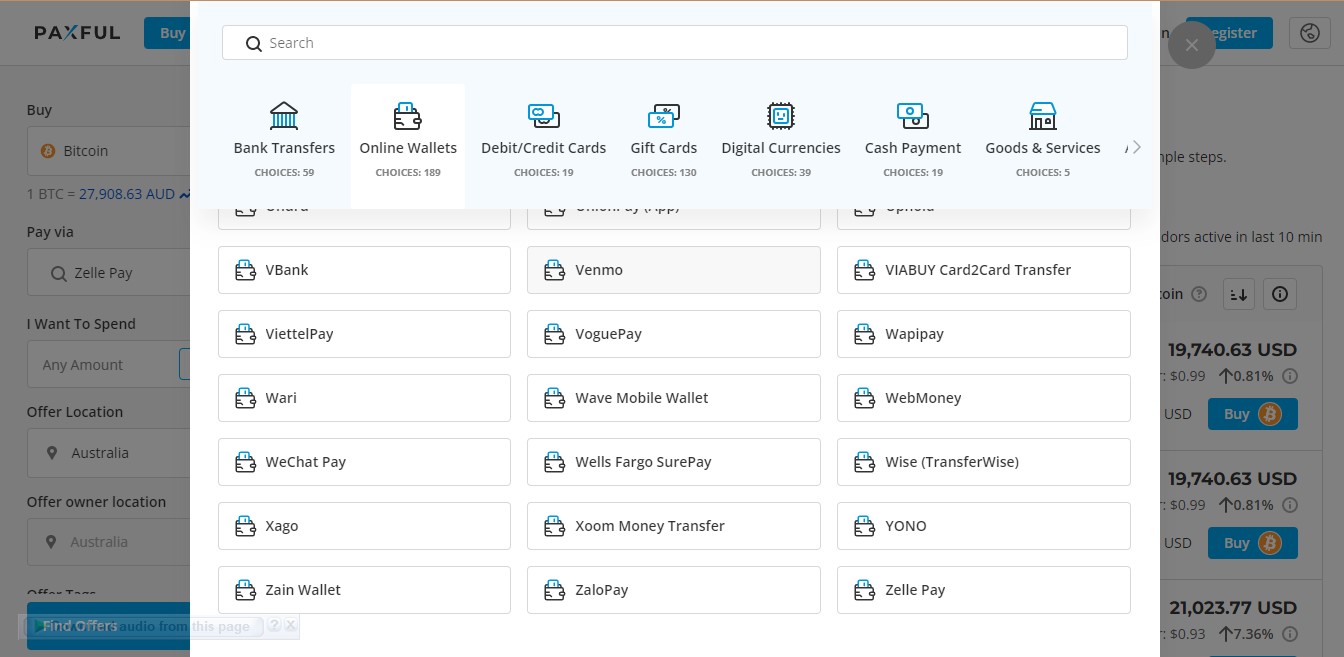Close the payment method dialog
This screenshot has width=1344, height=657.
(x=1191, y=45)
